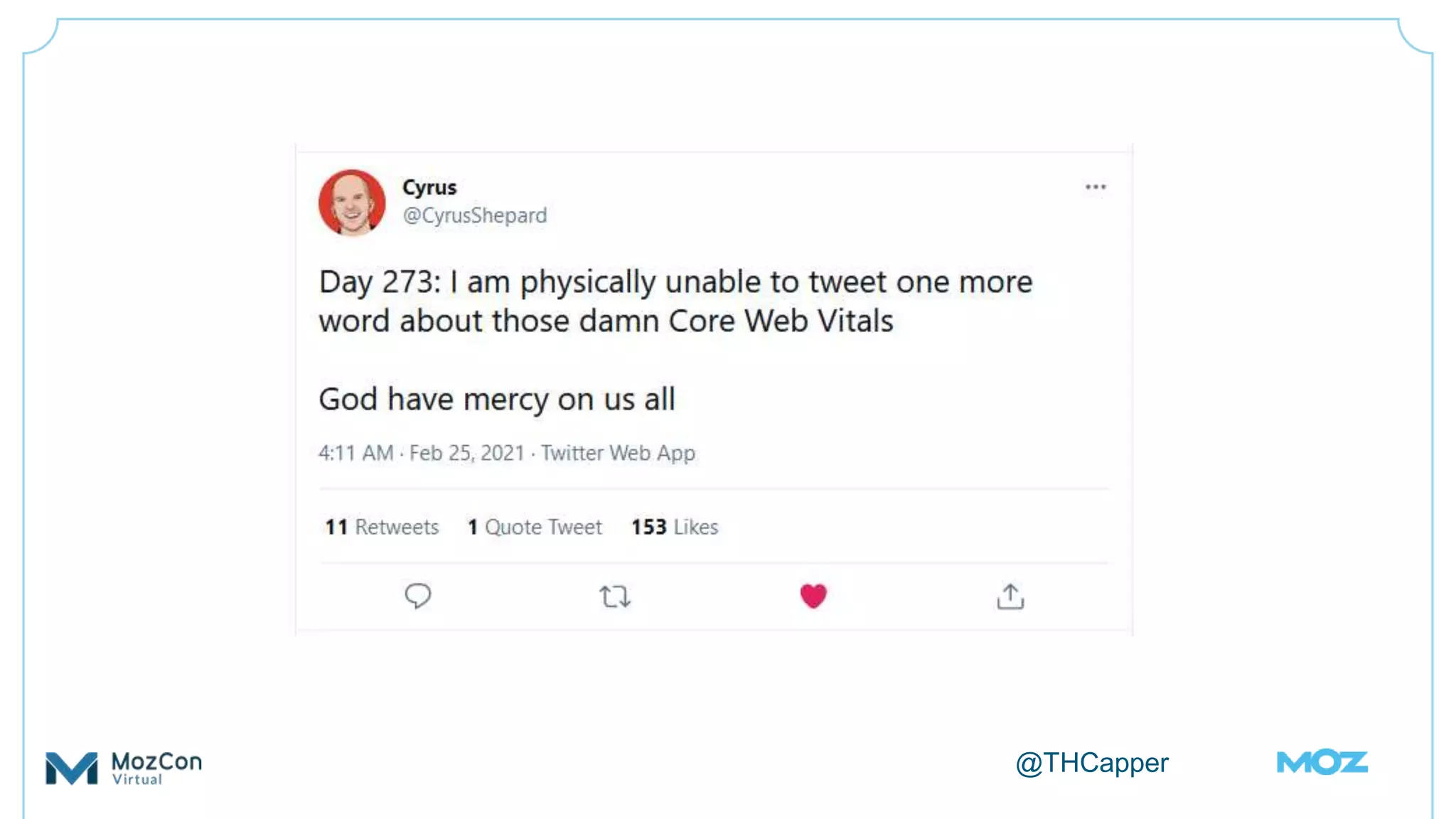Click the "God have mercy on us all" line
The height and width of the screenshot is (819, 1456).
496,399
